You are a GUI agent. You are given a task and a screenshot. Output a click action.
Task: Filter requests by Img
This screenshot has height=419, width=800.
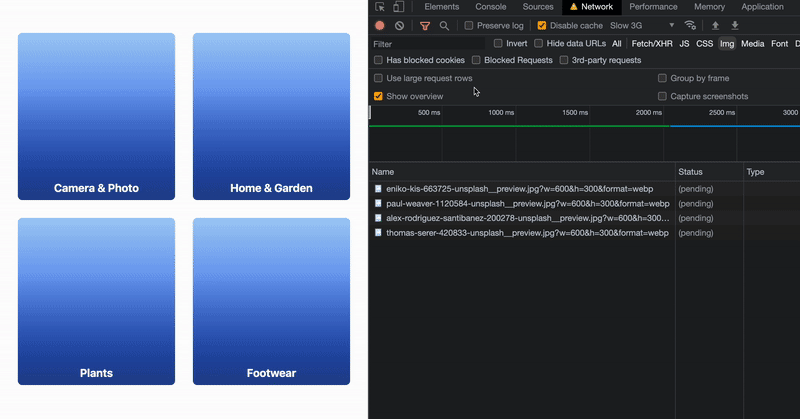727,44
